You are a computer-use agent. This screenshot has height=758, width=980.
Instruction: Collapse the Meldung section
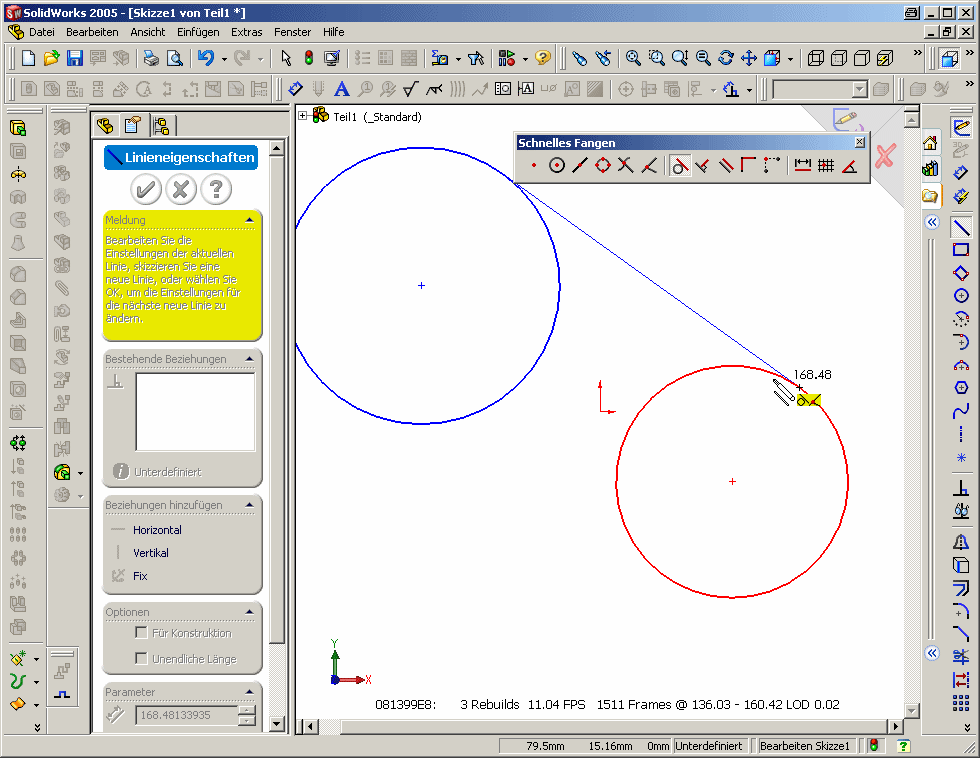pos(249,220)
